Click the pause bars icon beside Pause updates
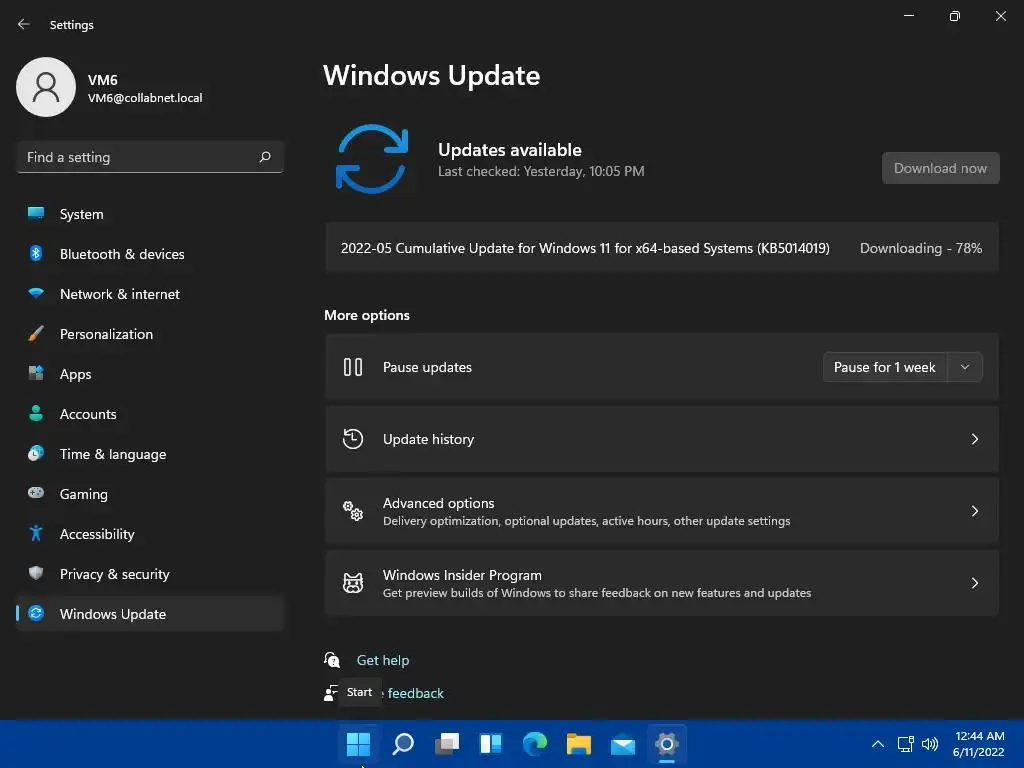The image size is (1024, 768). [353, 367]
